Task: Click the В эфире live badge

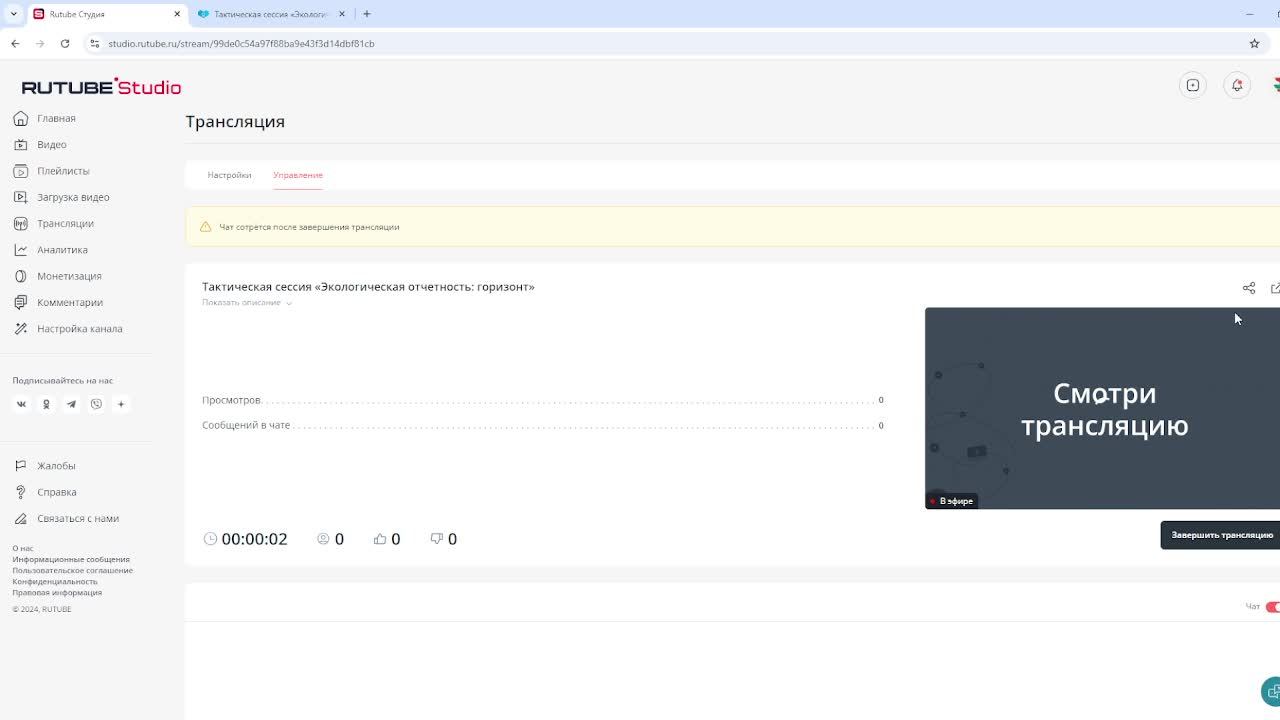Action: pos(951,501)
